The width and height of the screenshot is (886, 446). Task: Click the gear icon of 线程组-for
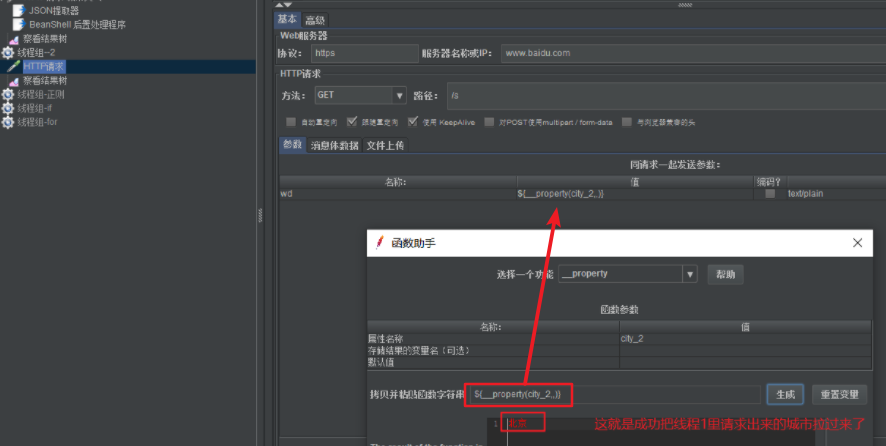tap(7, 122)
